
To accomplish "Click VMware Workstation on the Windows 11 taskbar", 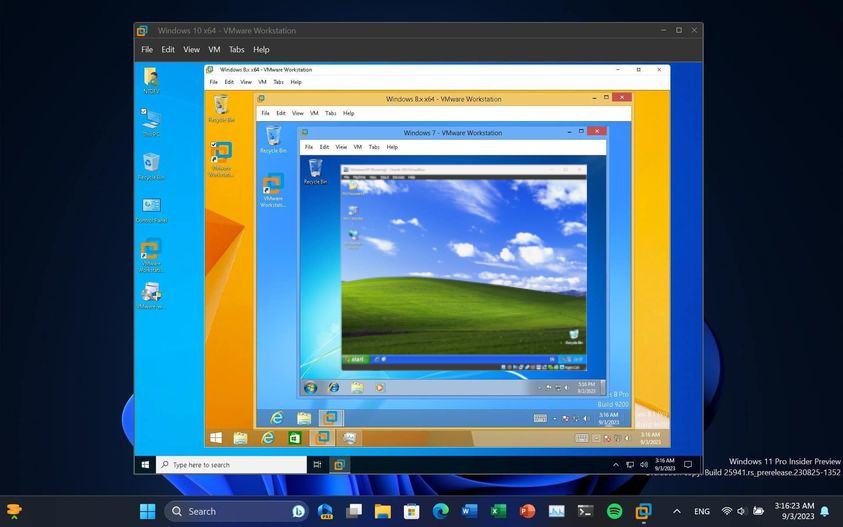I will tap(644, 511).
